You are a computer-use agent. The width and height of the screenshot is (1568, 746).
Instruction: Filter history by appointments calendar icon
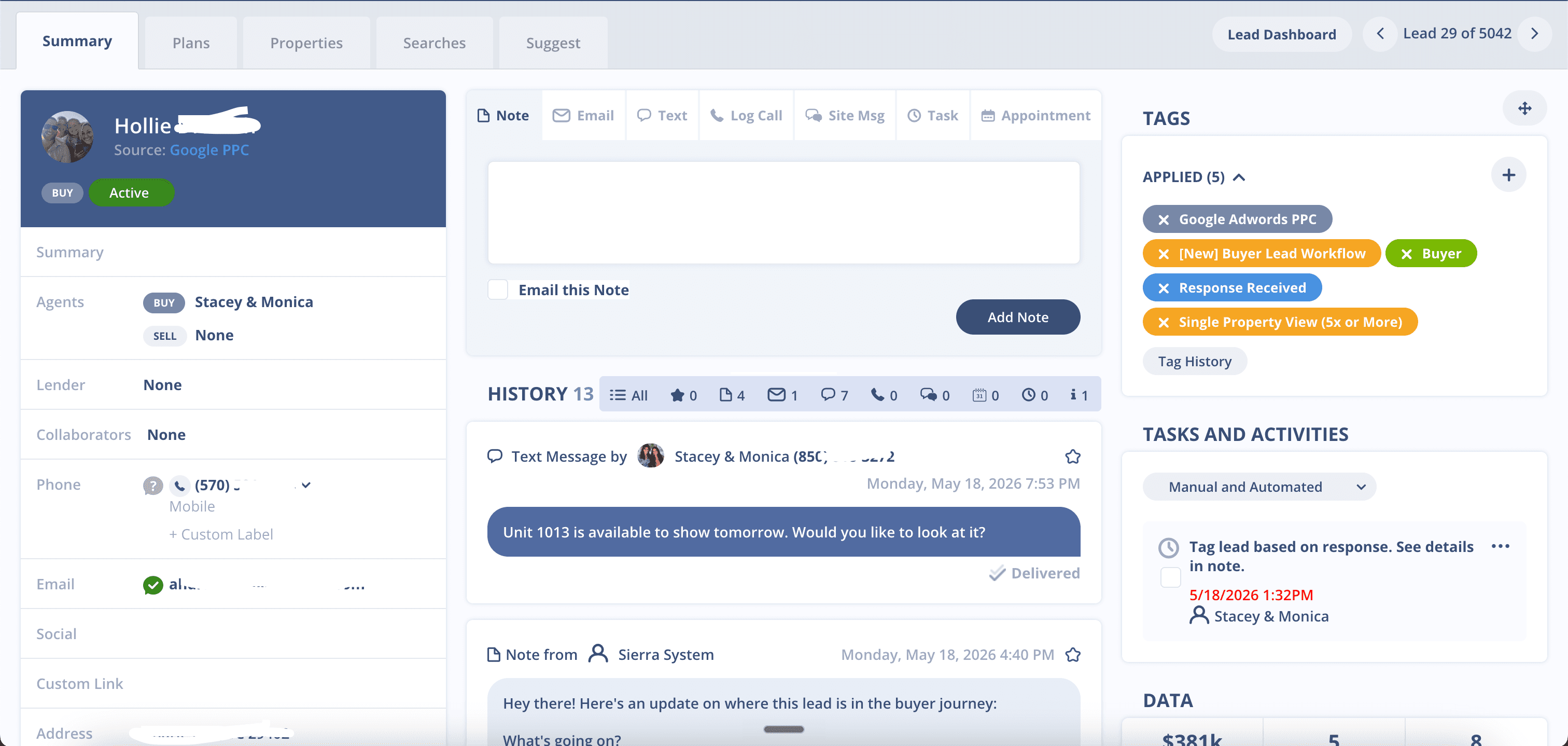[986, 395]
